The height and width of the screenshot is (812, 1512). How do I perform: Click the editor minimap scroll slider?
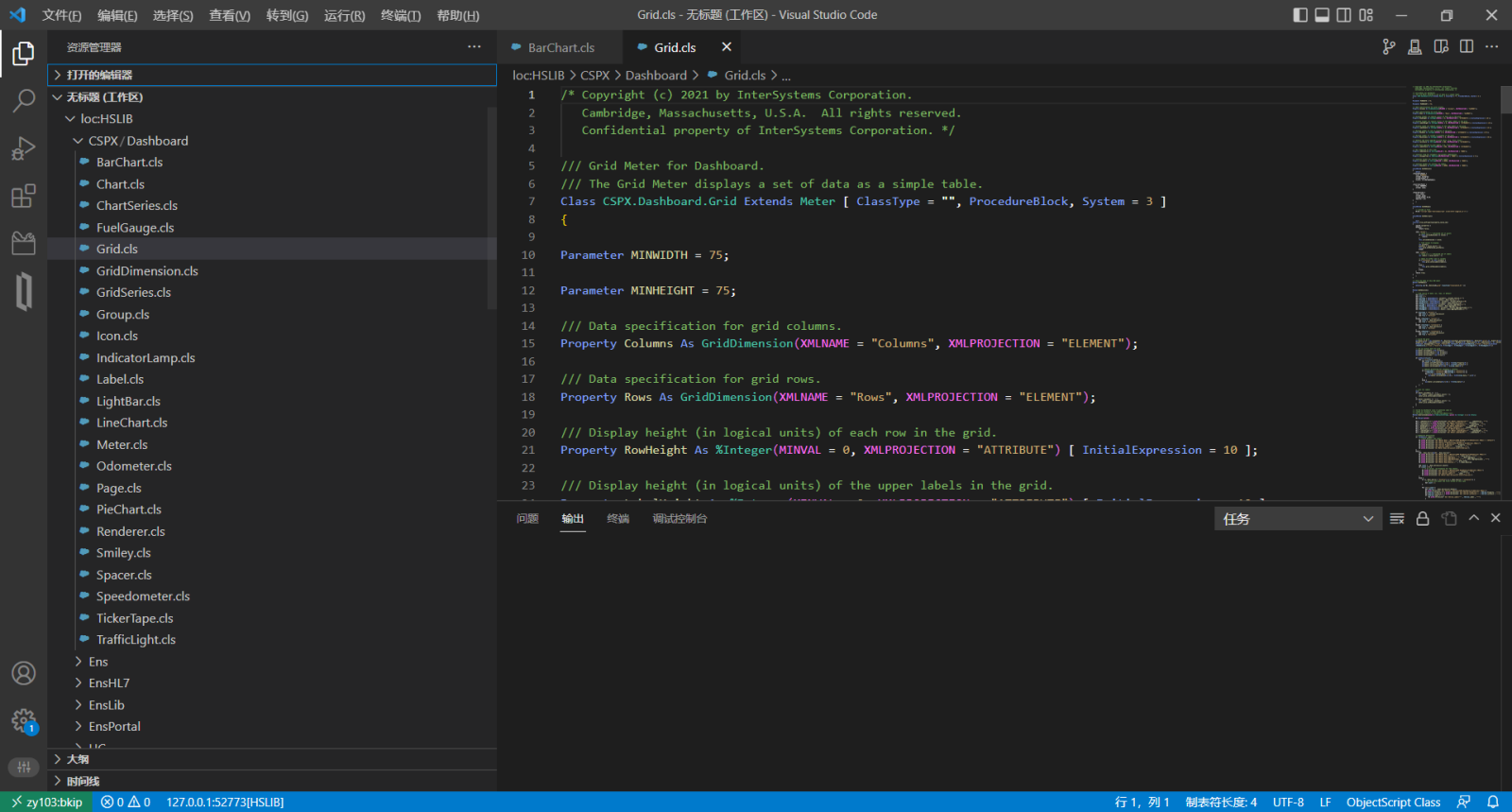[1506, 100]
